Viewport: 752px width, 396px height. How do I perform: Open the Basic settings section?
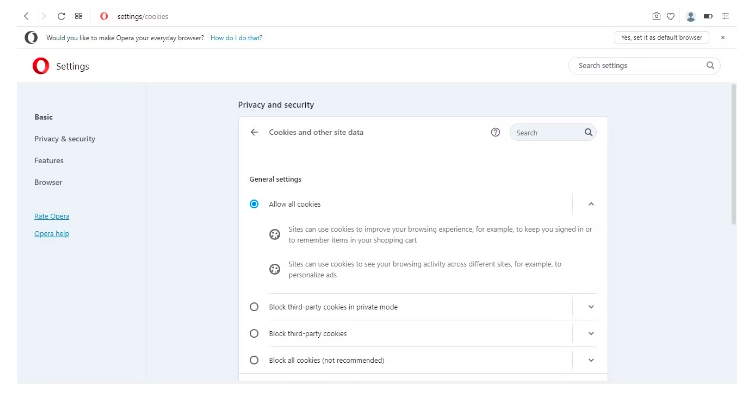tap(44, 117)
